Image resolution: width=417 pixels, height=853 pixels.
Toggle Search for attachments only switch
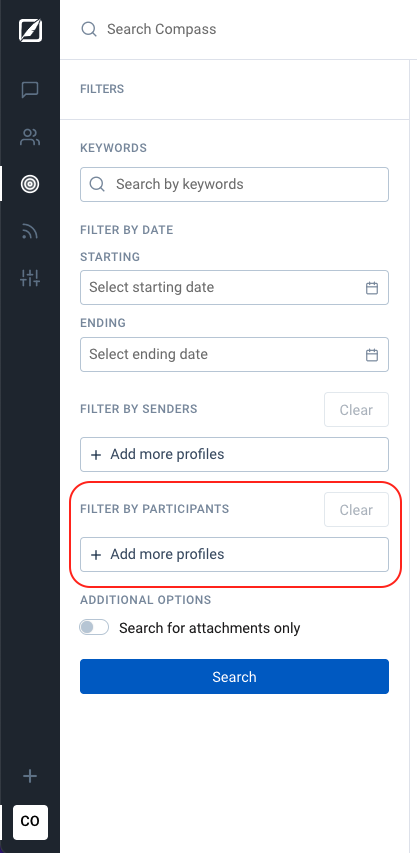tap(94, 627)
